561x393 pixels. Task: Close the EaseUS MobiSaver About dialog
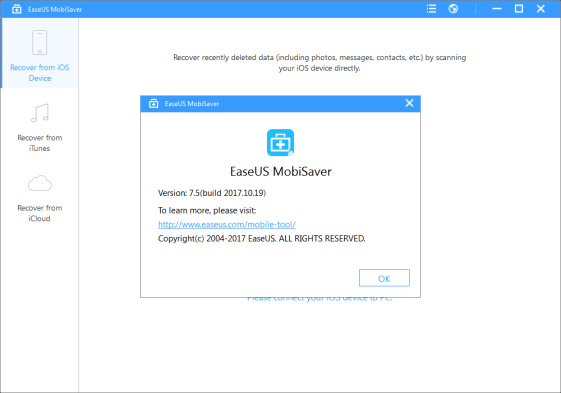pyautogui.click(x=409, y=103)
